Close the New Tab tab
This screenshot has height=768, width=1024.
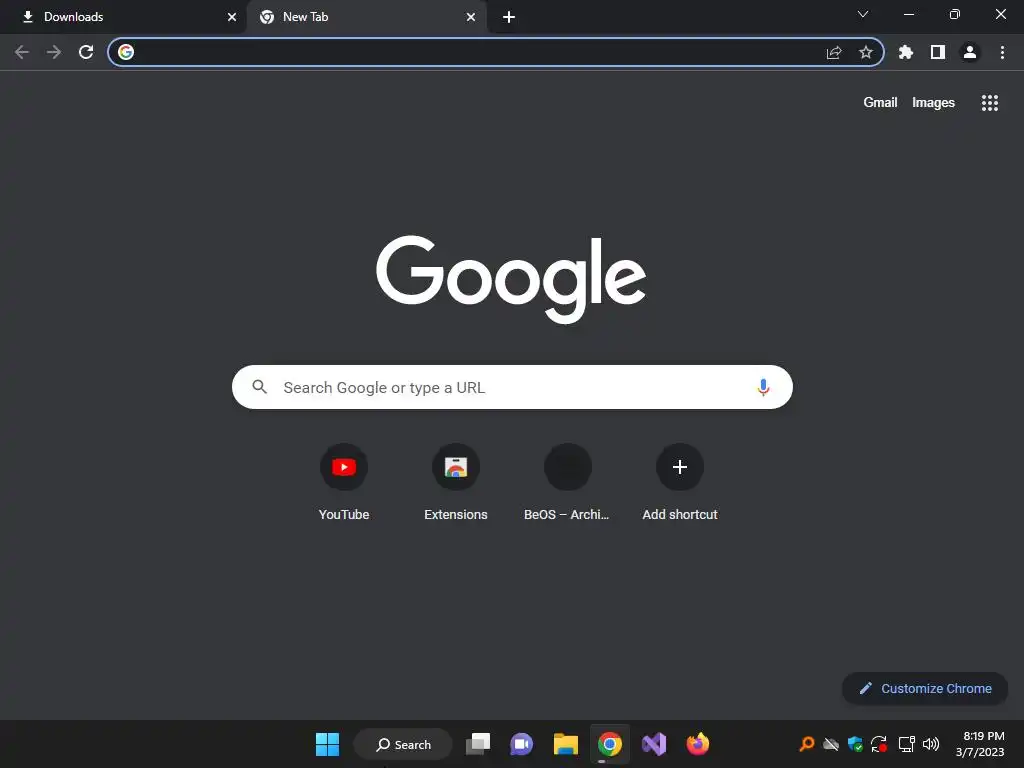471,17
